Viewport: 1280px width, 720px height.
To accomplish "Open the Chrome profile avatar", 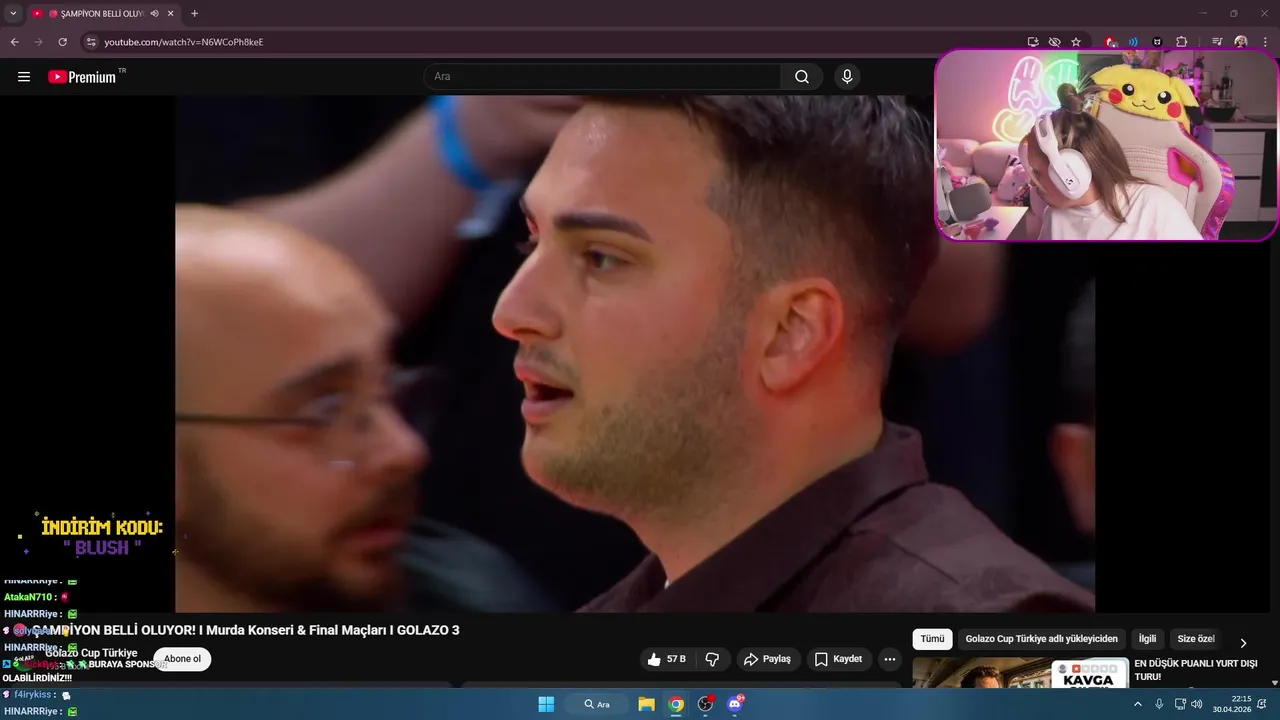I will pos(1241,42).
